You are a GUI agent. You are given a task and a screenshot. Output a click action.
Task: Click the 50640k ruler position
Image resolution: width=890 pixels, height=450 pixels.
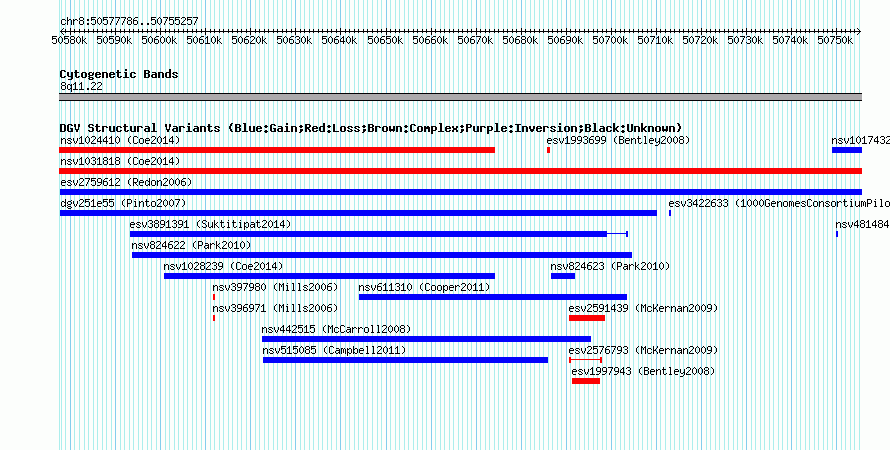(339, 40)
